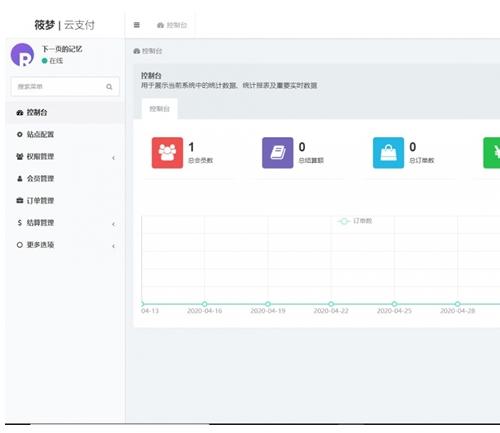
Task: Expand the 更多选项 chevron
Action: point(114,246)
